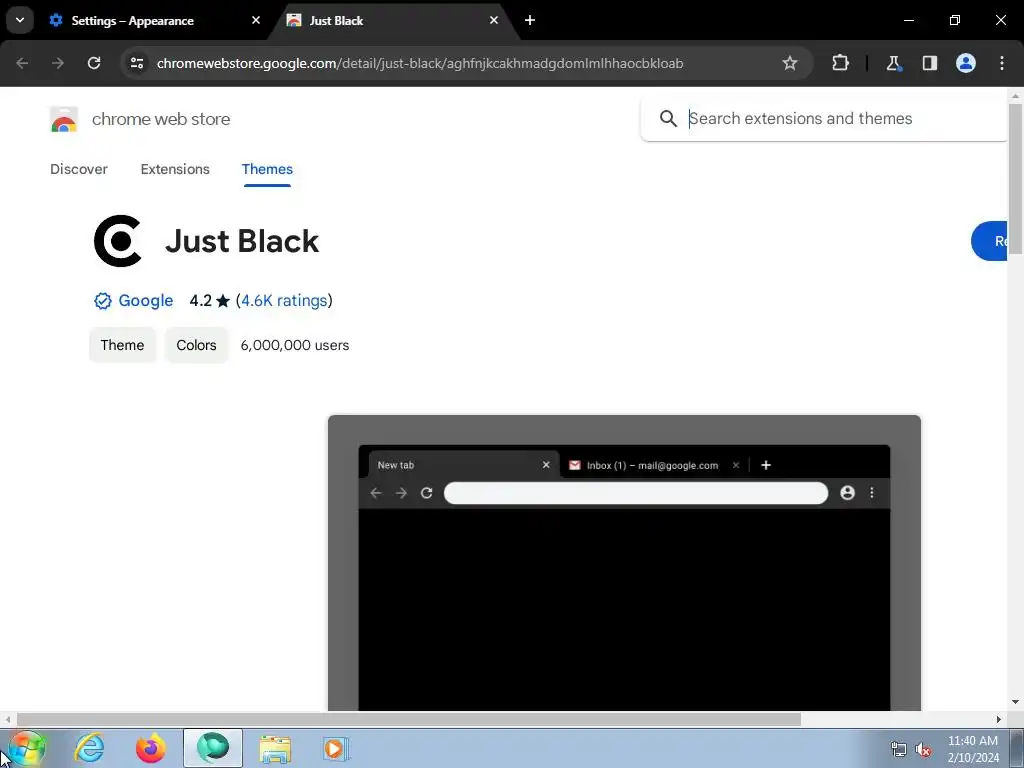
Task: Click the Chrome Web Store logo
Action: [63, 120]
